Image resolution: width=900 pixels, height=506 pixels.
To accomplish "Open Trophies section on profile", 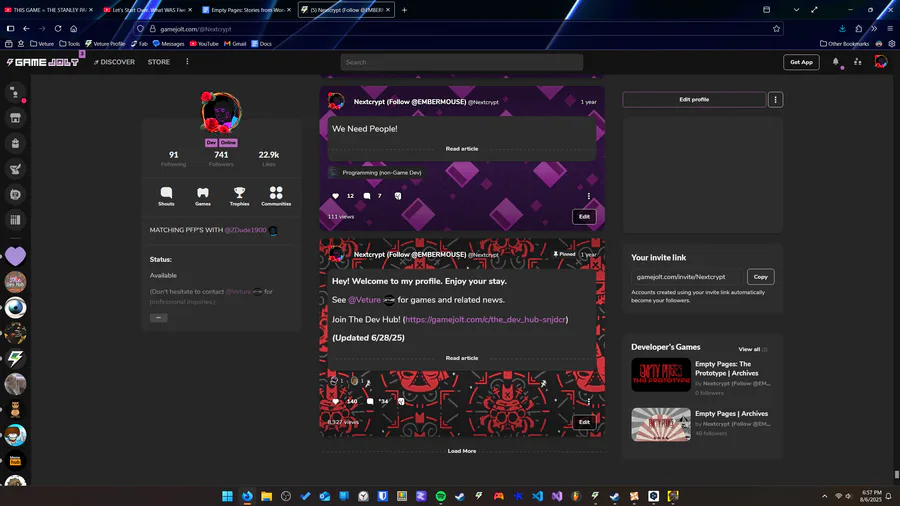I will 239,196.
